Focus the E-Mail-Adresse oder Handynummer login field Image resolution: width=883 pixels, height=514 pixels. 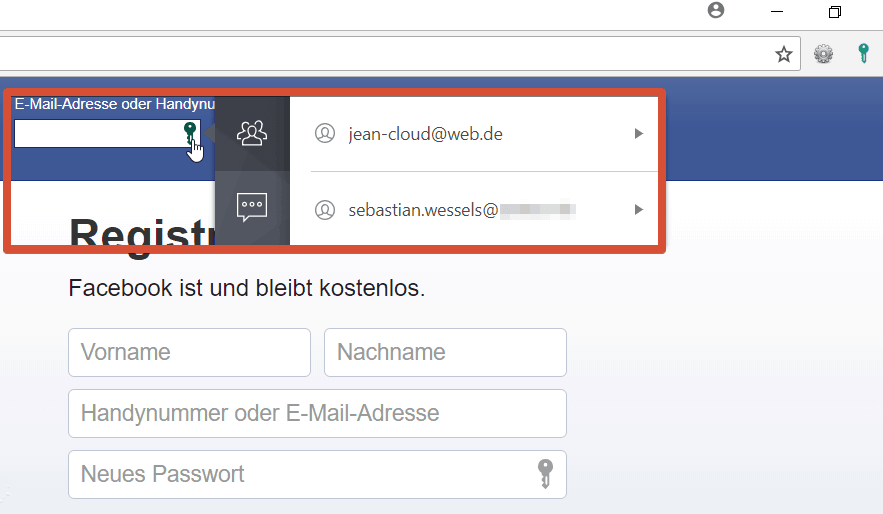pos(107,133)
